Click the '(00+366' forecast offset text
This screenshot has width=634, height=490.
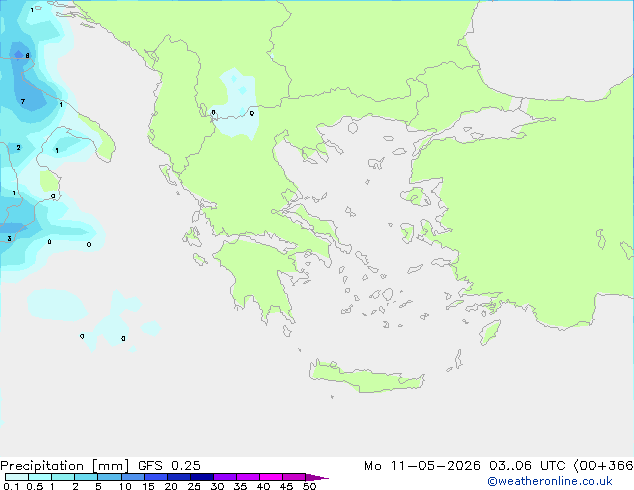(603, 466)
